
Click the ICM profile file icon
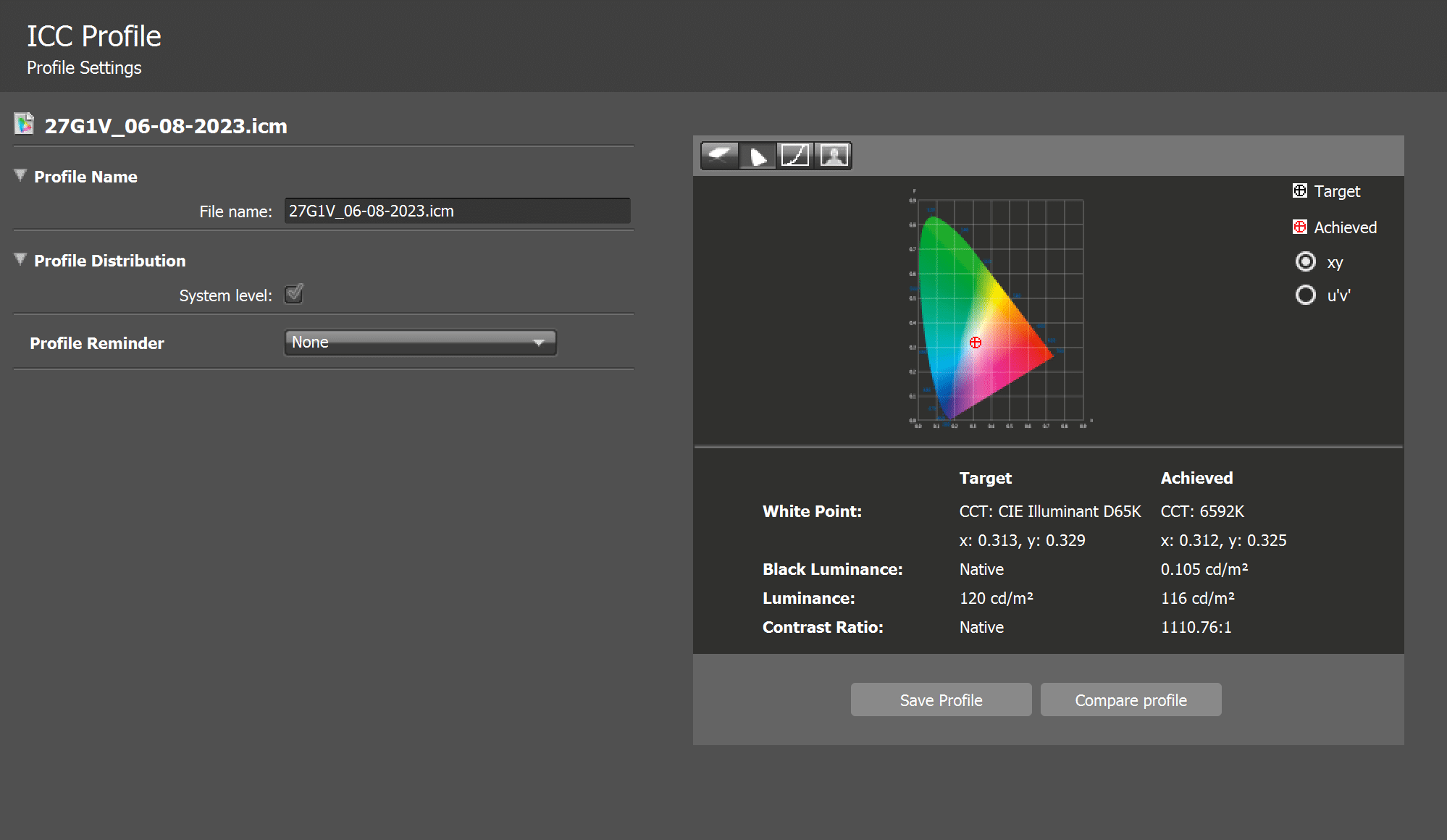pos(25,125)
